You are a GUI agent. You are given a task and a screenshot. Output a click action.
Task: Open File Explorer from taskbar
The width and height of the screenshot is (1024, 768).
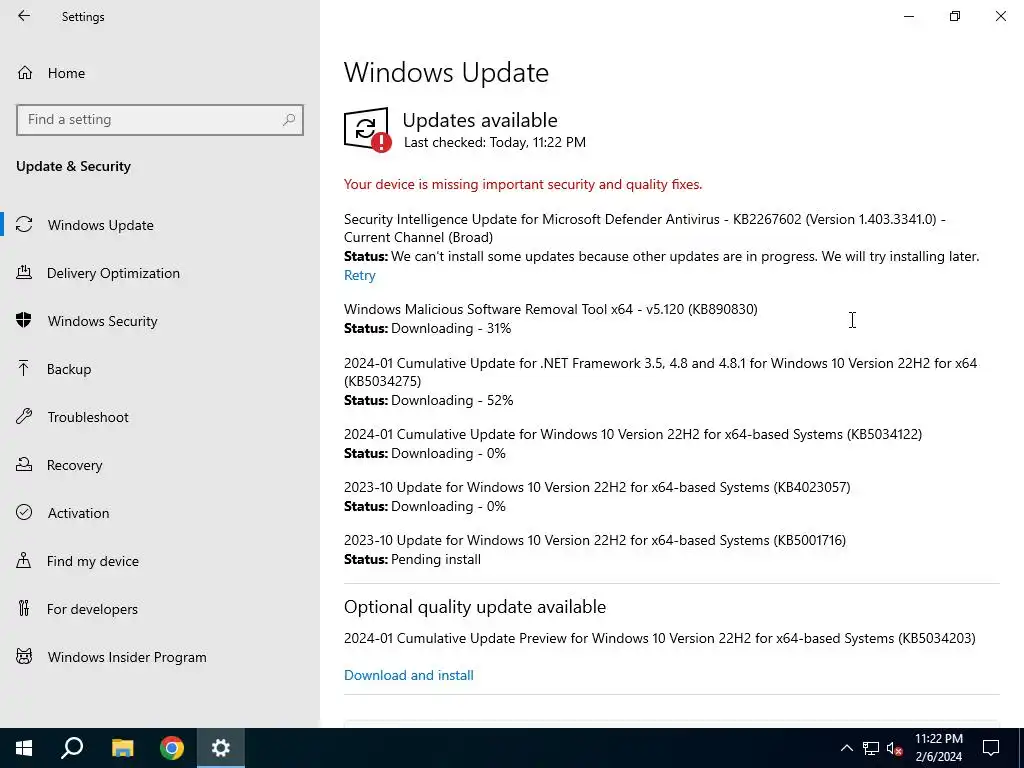pos(122,748)
